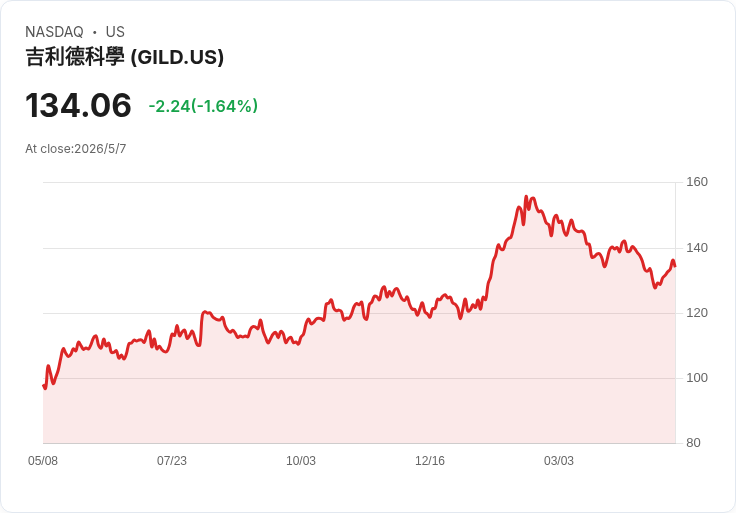This screenshot has height=513, width=736.
Task: Click the GILD.US stock title
Action: 124,57
